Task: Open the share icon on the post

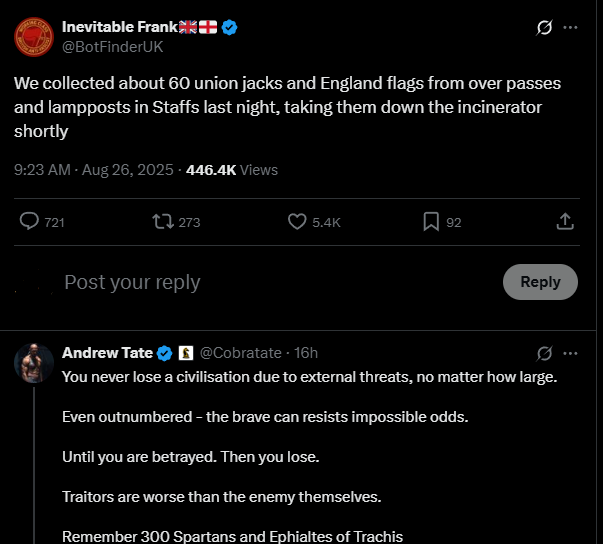Action: pos(564,221)
